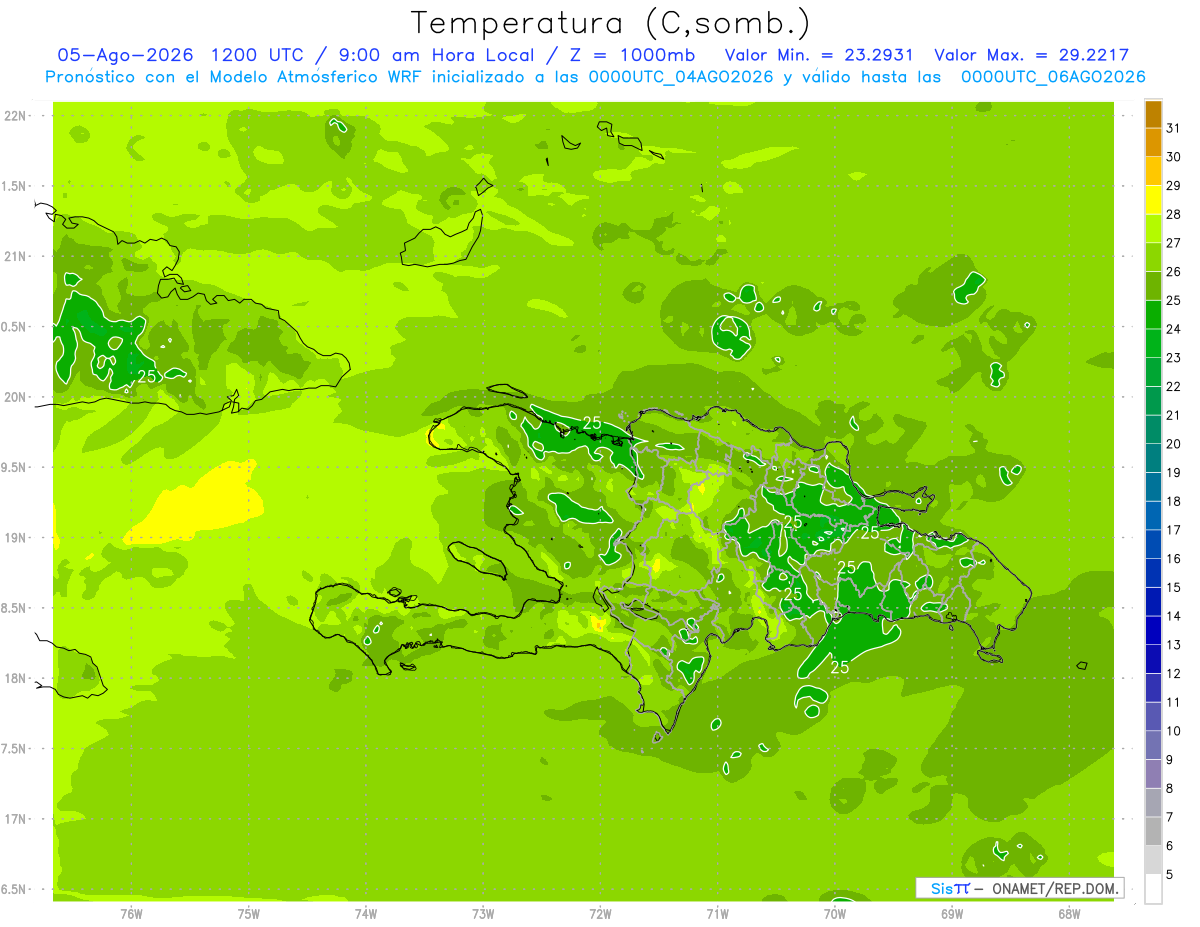The height and width of the screenshot is (927, 1200).
Task: Click the '76W' longitude label
Action: tap(131, 913)
